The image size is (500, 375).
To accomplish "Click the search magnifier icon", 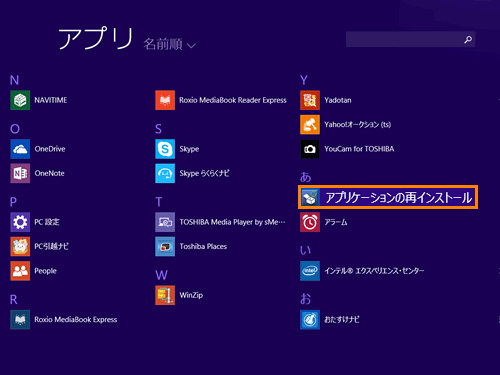I will (x=468, y=40).
